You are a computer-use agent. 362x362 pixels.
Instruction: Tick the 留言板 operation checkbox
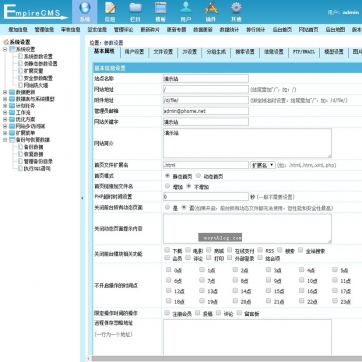tap(239, 313)
